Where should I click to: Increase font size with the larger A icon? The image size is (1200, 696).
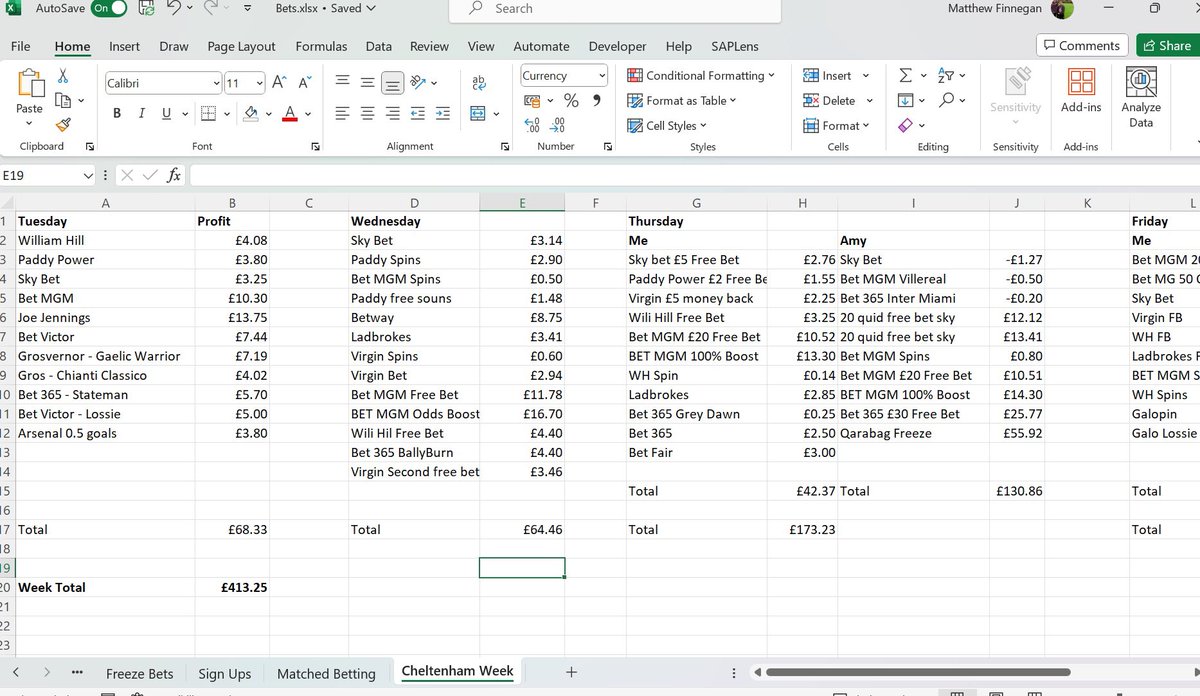280,83
